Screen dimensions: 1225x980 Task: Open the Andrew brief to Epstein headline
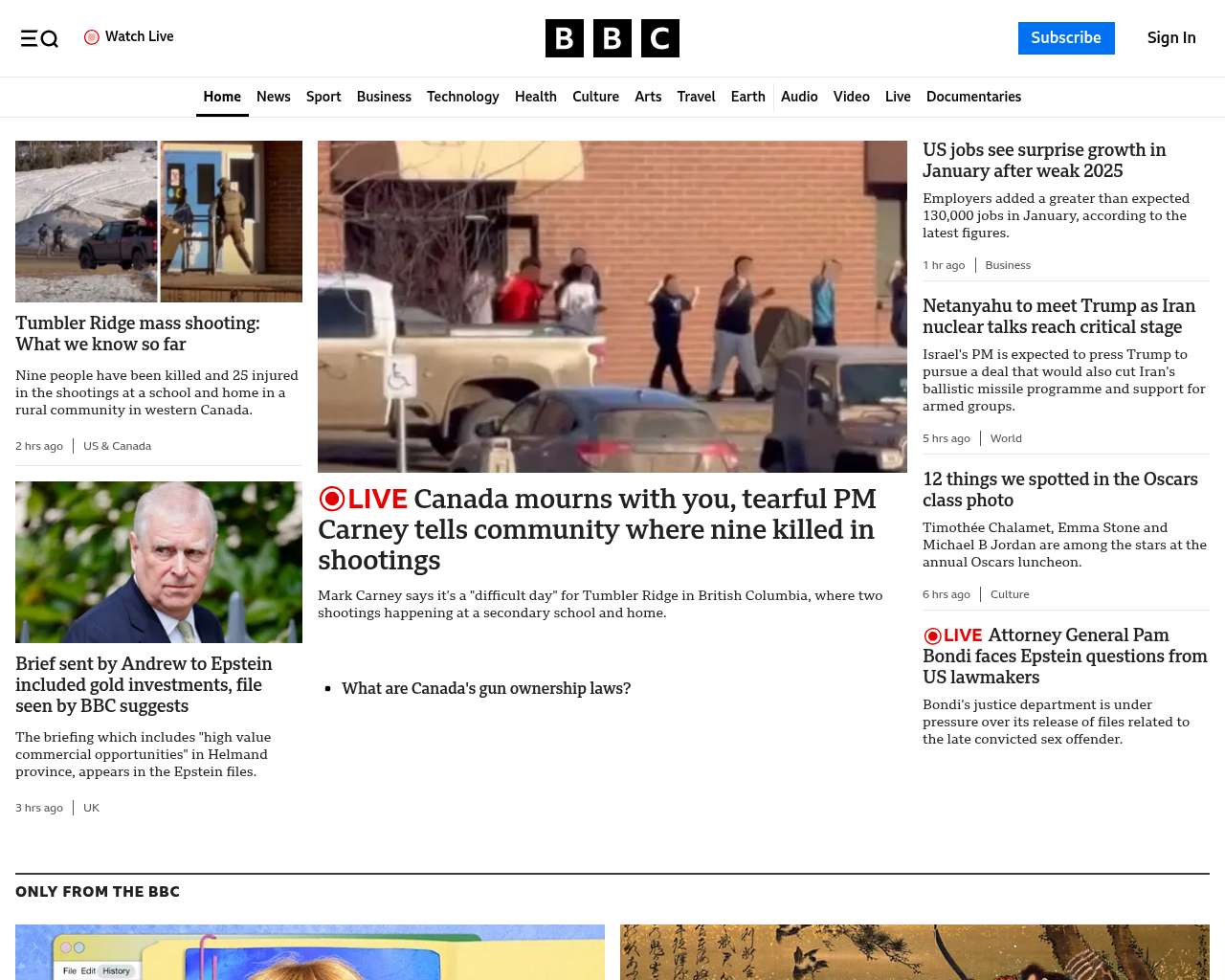tap(144, 685)
